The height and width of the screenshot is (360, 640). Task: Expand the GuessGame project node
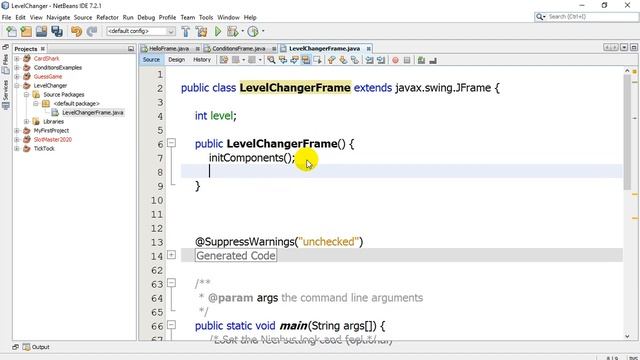[17, 77]
